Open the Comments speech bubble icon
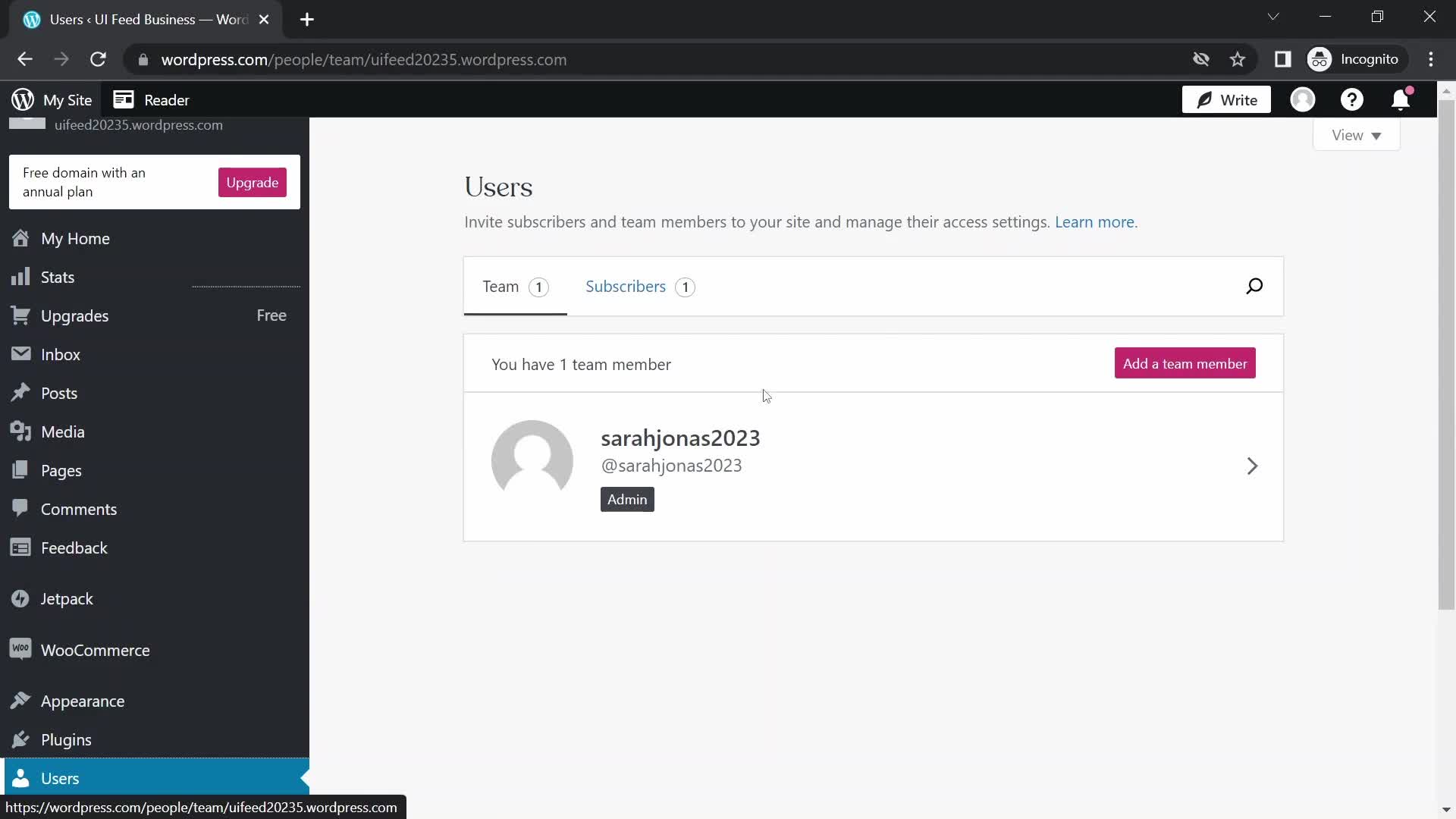The width and height of the screenshot is (1456, 819). click(20, 508)
